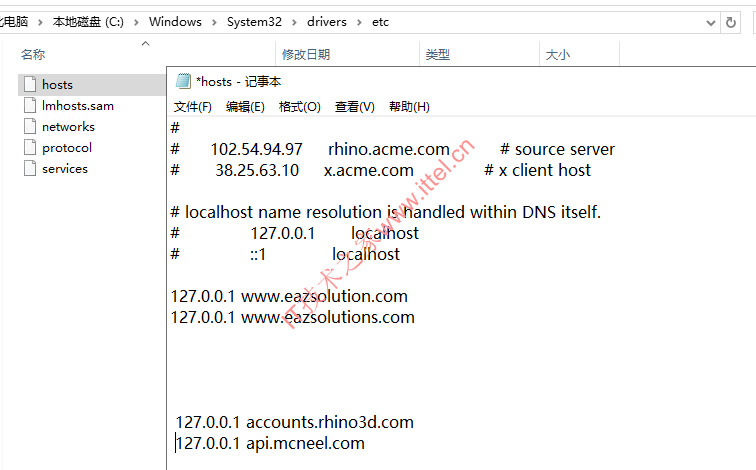756x470 pixels.
Task: Go to System32 in breadcrumb path
Action: coord(254,22)
